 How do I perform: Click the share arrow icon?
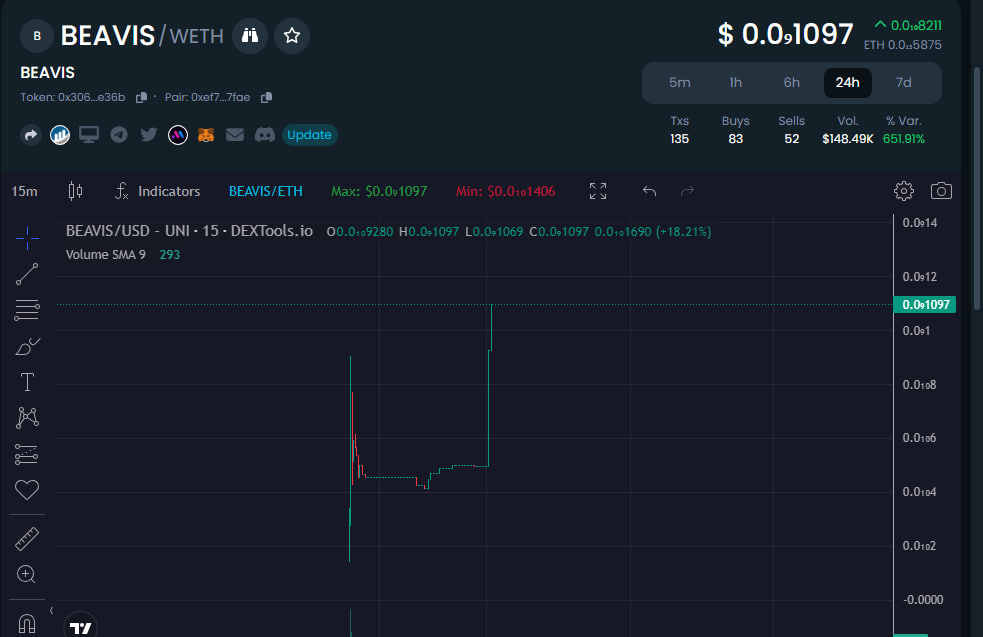pos(31,135)
